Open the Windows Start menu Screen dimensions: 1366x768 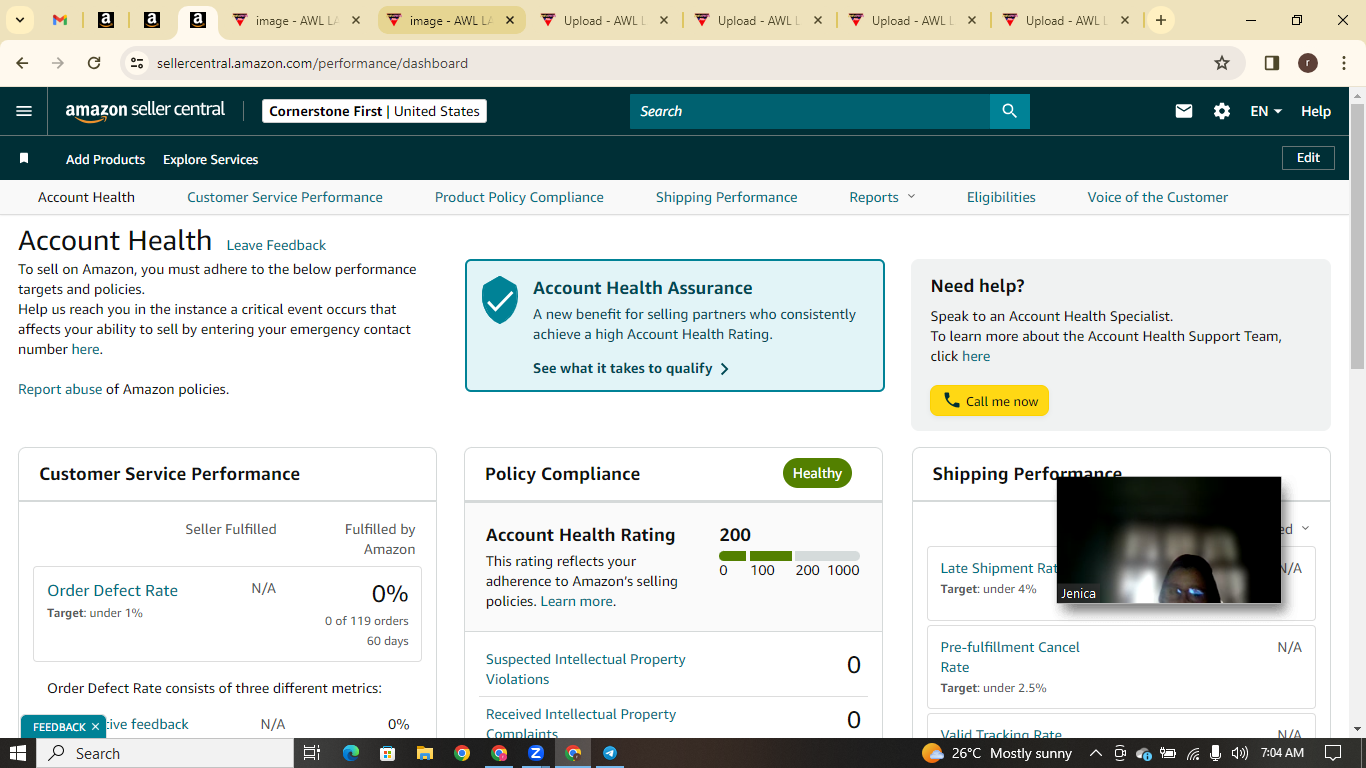(18, 753)
